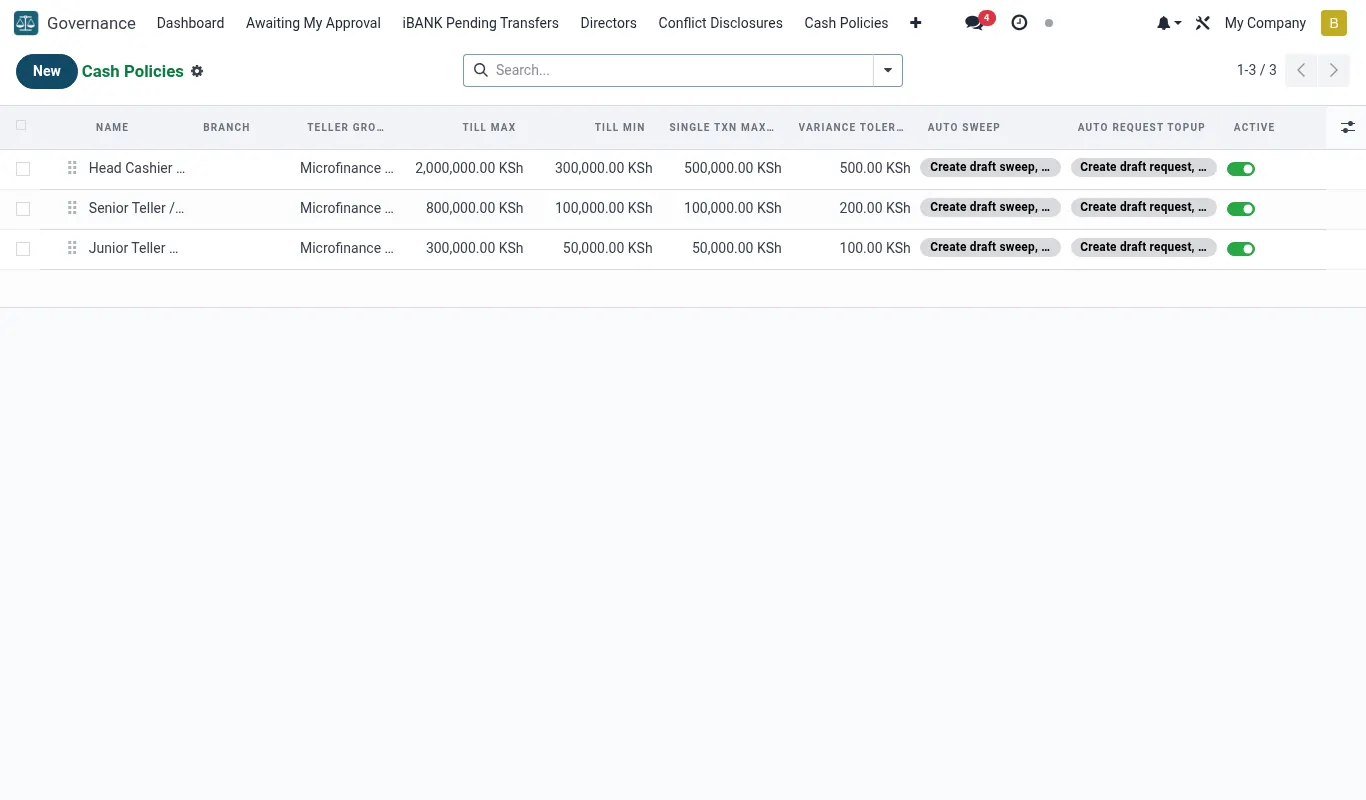Click the plus icon to add a menu shortcut
This screenshot has width=1366, height=800.
[x=915, y=23]
